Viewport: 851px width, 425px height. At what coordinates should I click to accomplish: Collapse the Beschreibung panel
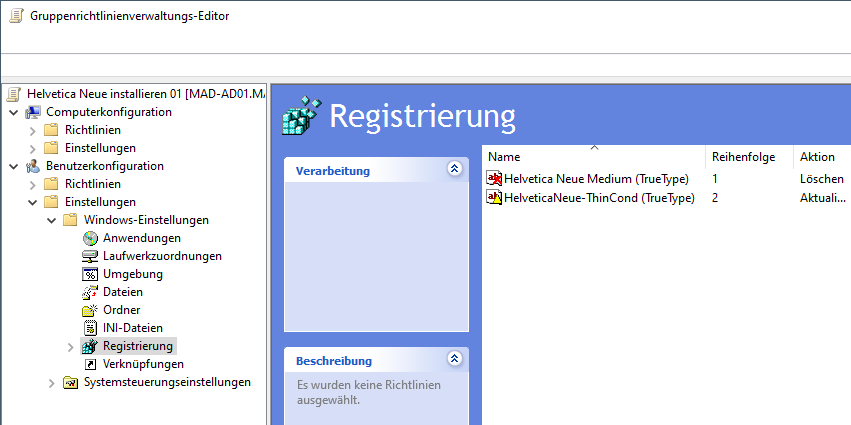(x=455, y=359)
